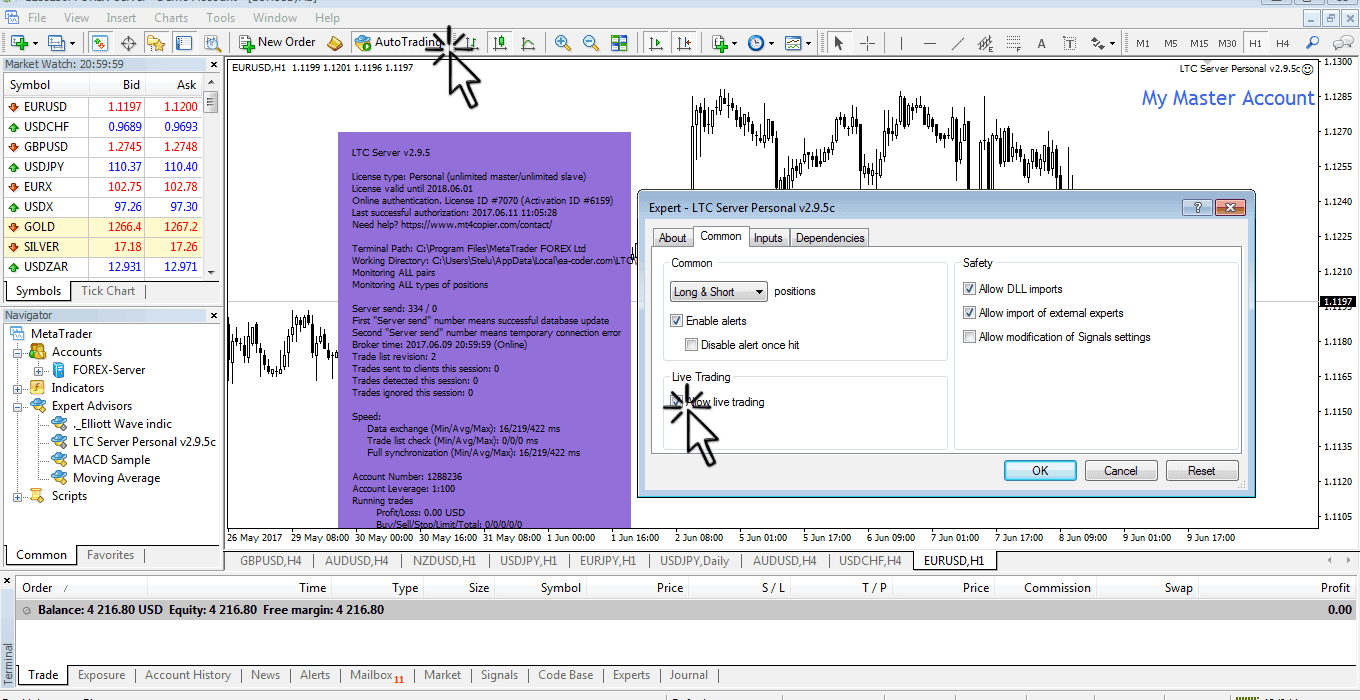Click Cancel in the Expert dialog
This screenshot has height=700, width=1360.
tap(1121, 471)
